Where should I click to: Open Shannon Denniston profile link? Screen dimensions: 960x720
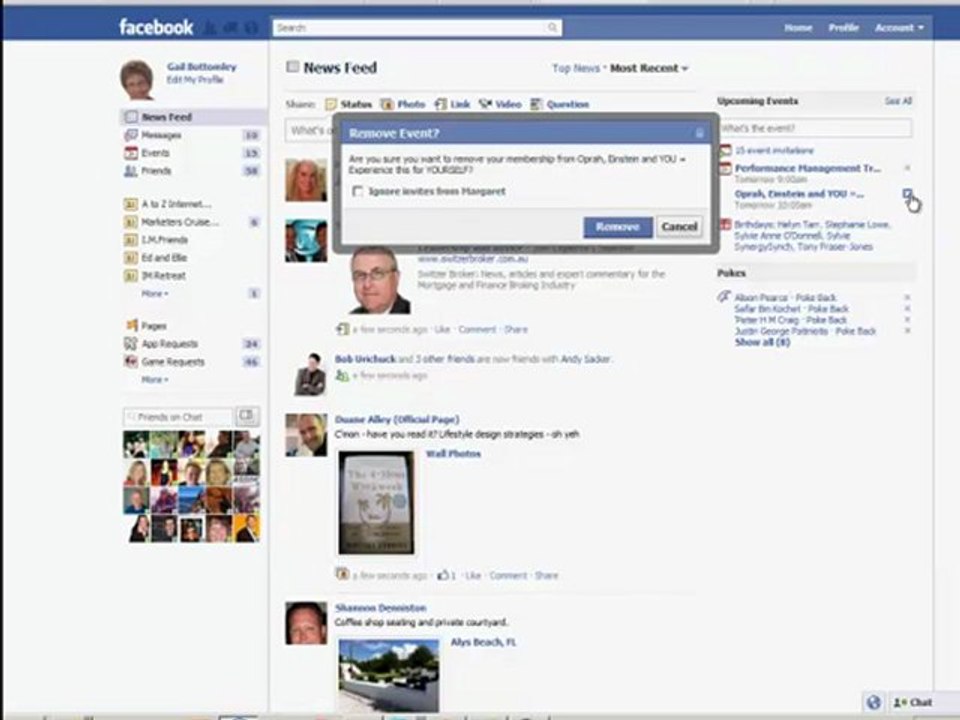pyautogui.click(x=380, y=608)
